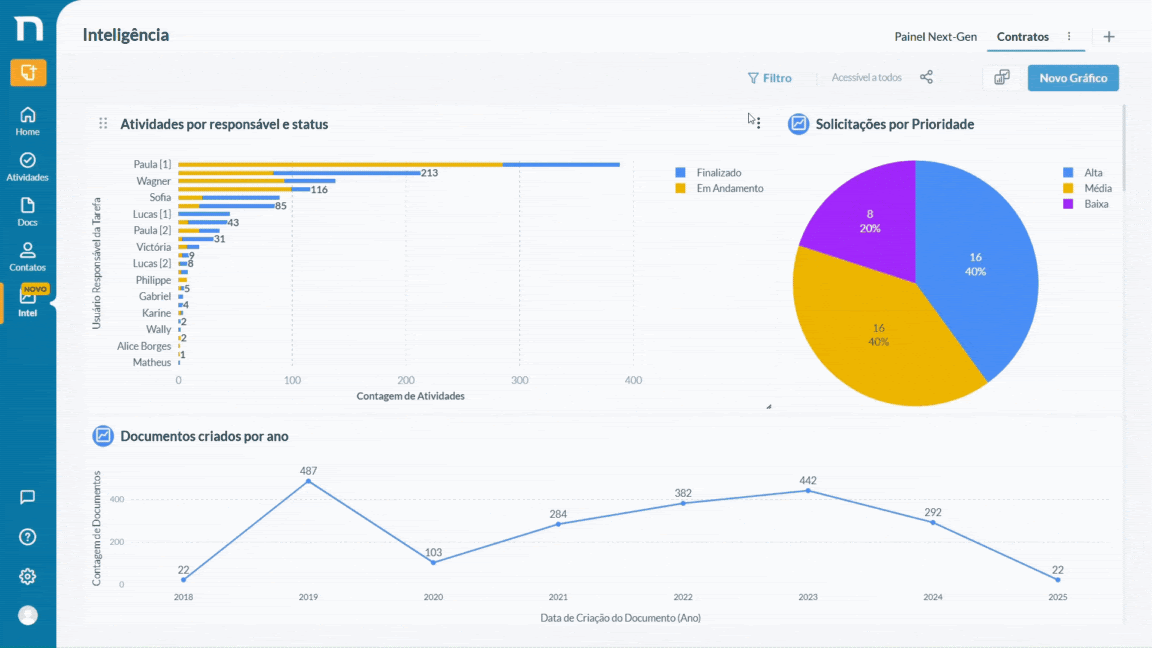Click the Wagner bar label
Image resolution: width=1152 pixels, height=648 pixels.
point(154,181)
